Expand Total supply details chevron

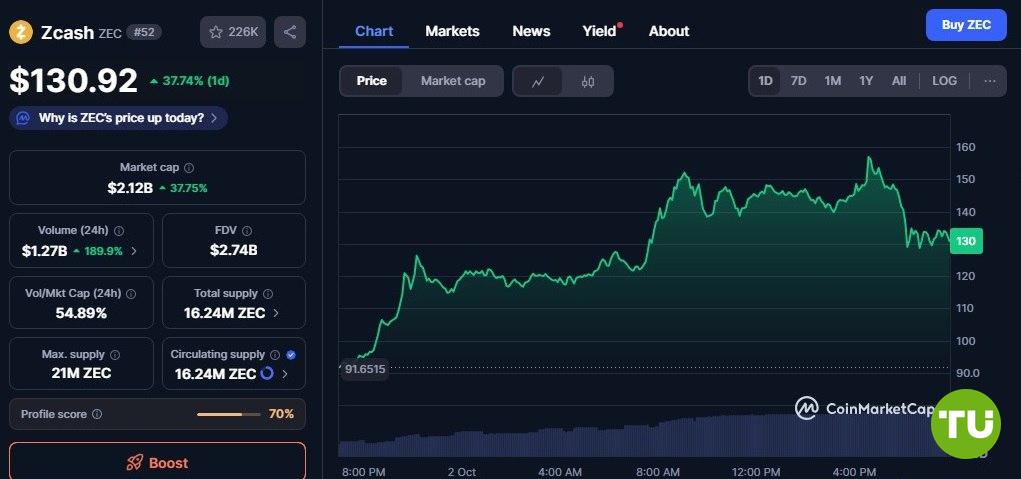pyautogui.click(x=276, y=313)
